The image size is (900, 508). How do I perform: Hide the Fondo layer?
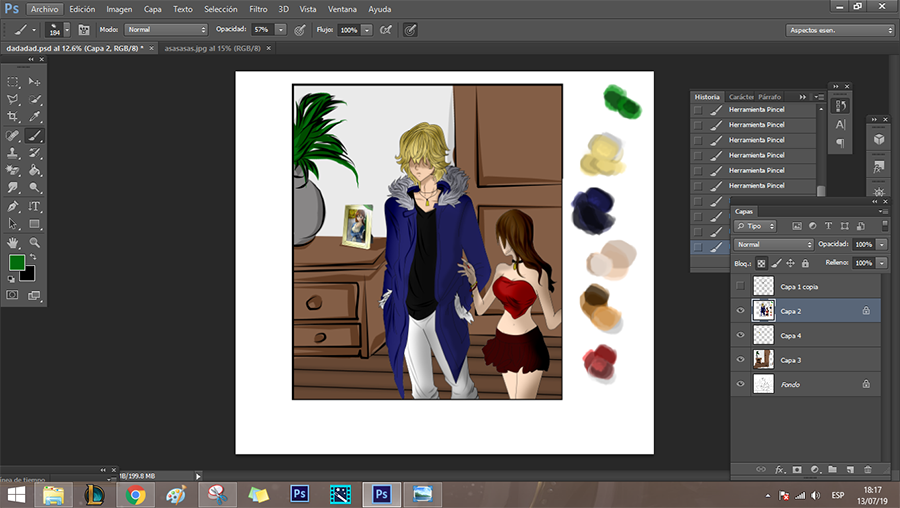740,384
